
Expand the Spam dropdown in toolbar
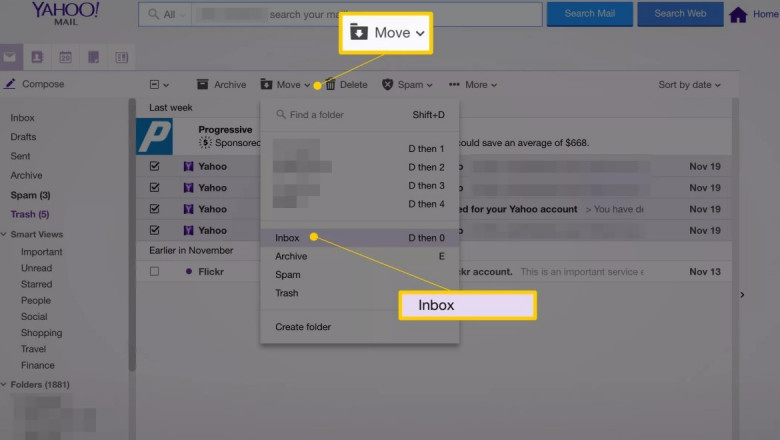(408, 85)
